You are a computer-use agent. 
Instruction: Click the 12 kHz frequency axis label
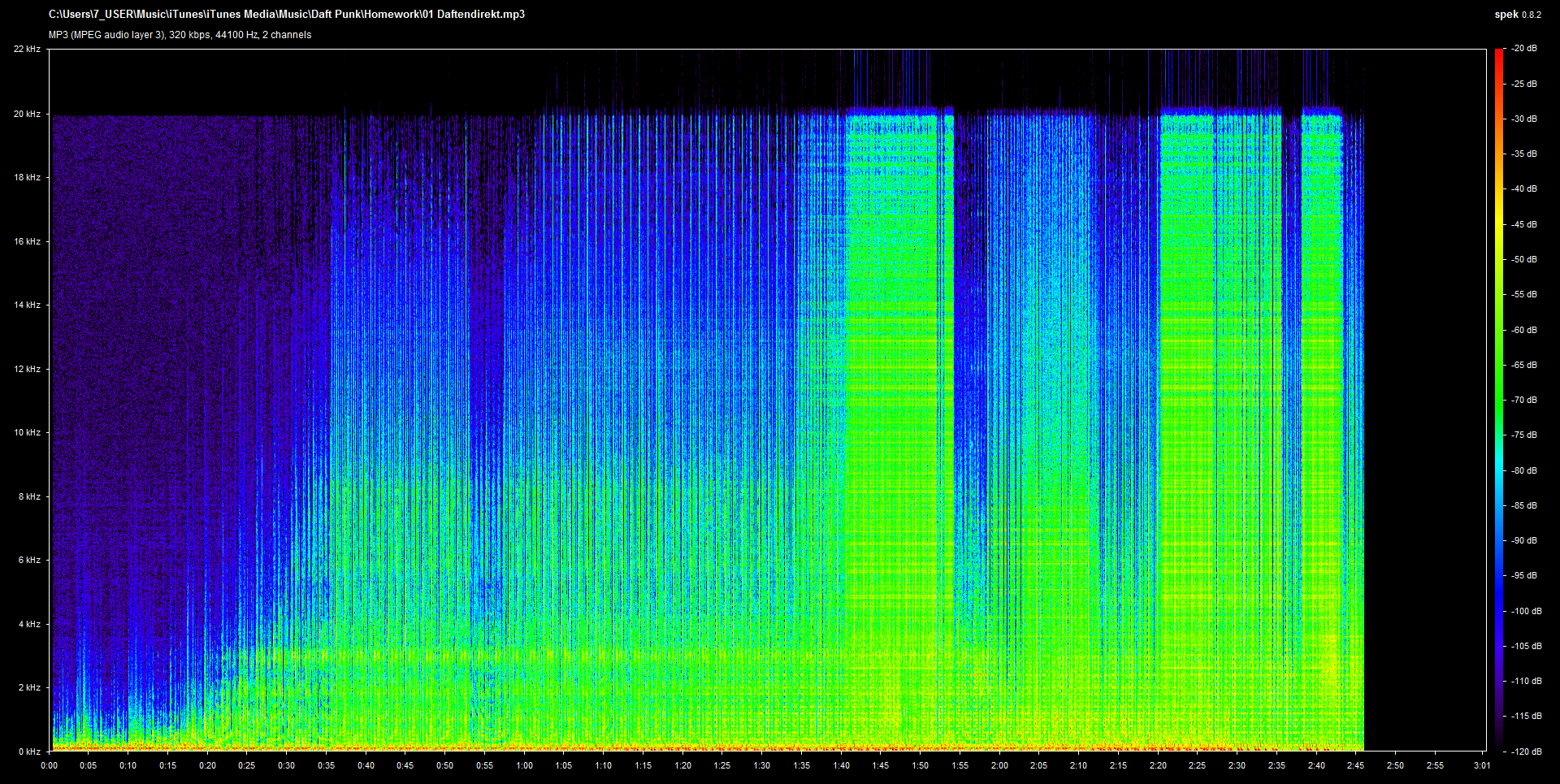click(x=27, y=369)
